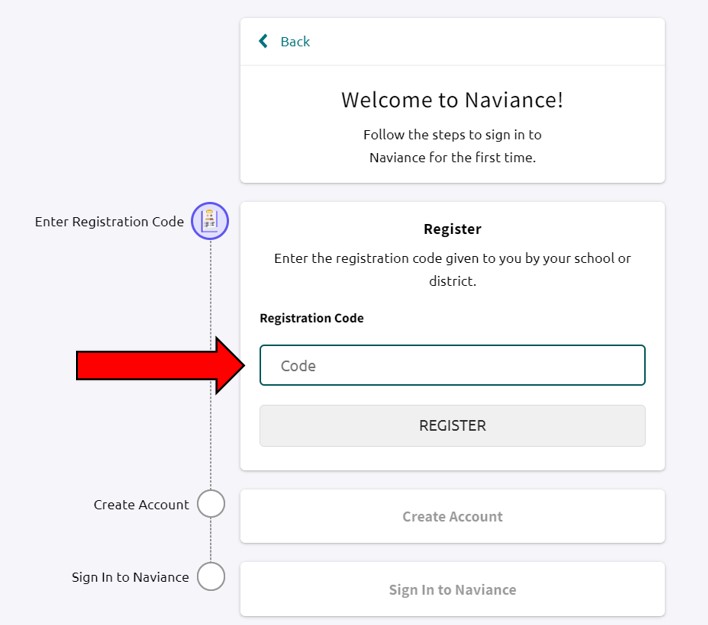The height and width of the screenshot is (625, 708).
Task: Focus the Code input field
Action: 452,366
